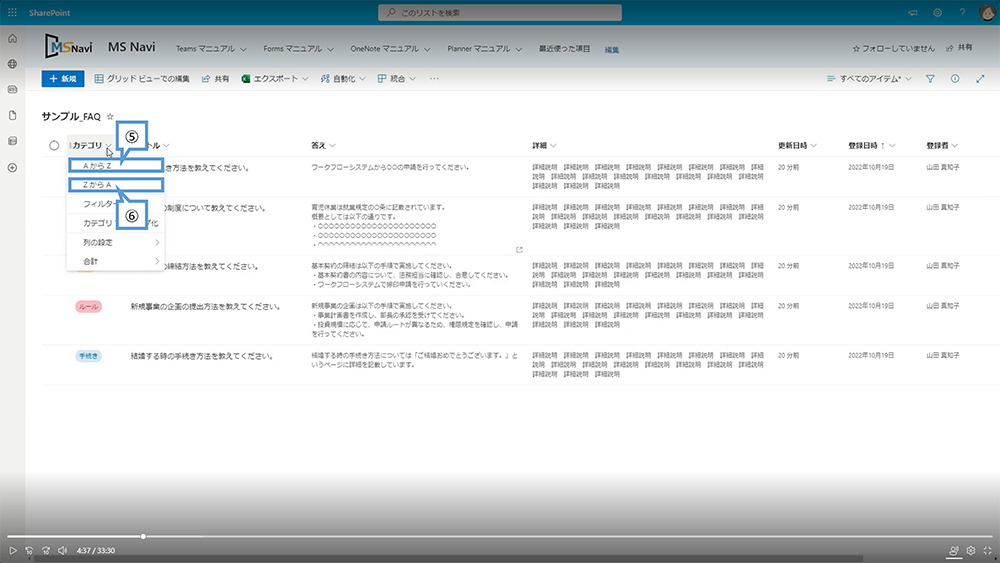Open the SharePoint app launcher grid
Screen dimensions: 1000x563
tap(12, 13)
